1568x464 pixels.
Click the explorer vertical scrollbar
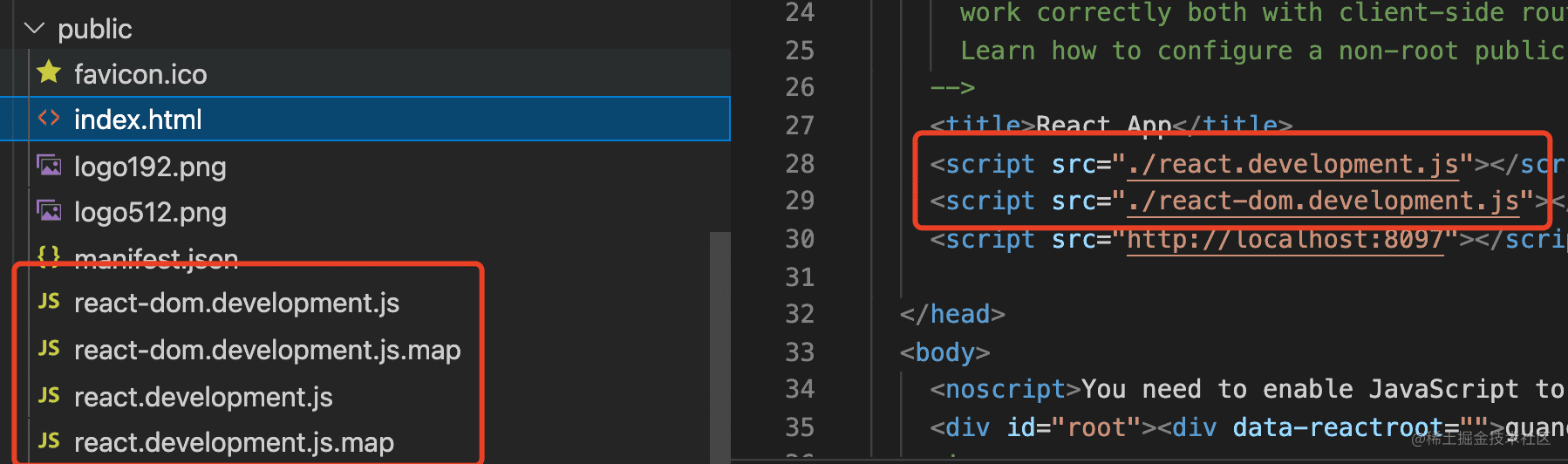[719, 349]
